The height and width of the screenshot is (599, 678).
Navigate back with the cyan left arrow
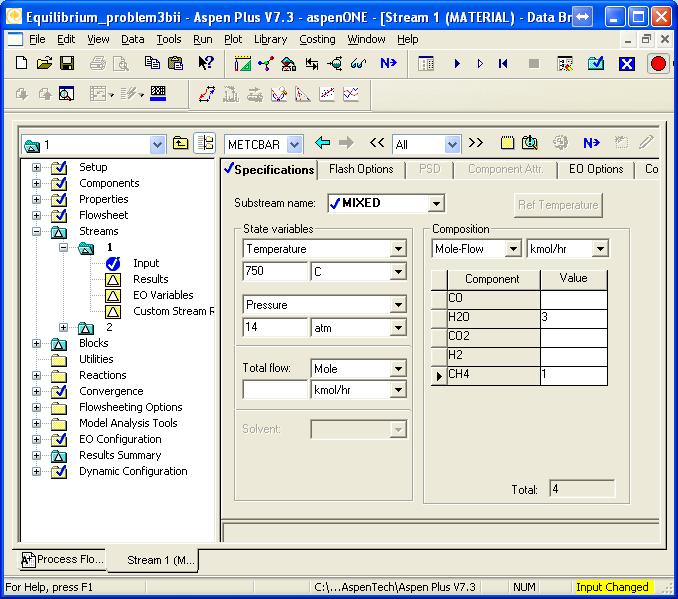click(323, 143)
